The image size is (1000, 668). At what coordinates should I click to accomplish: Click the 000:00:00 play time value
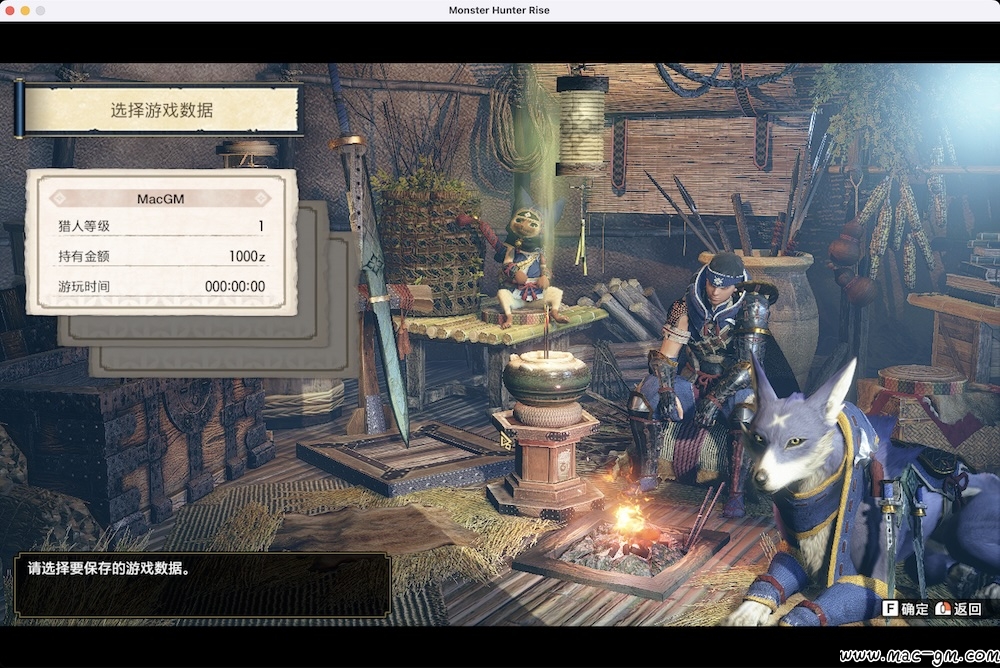(x=235, y=286)
